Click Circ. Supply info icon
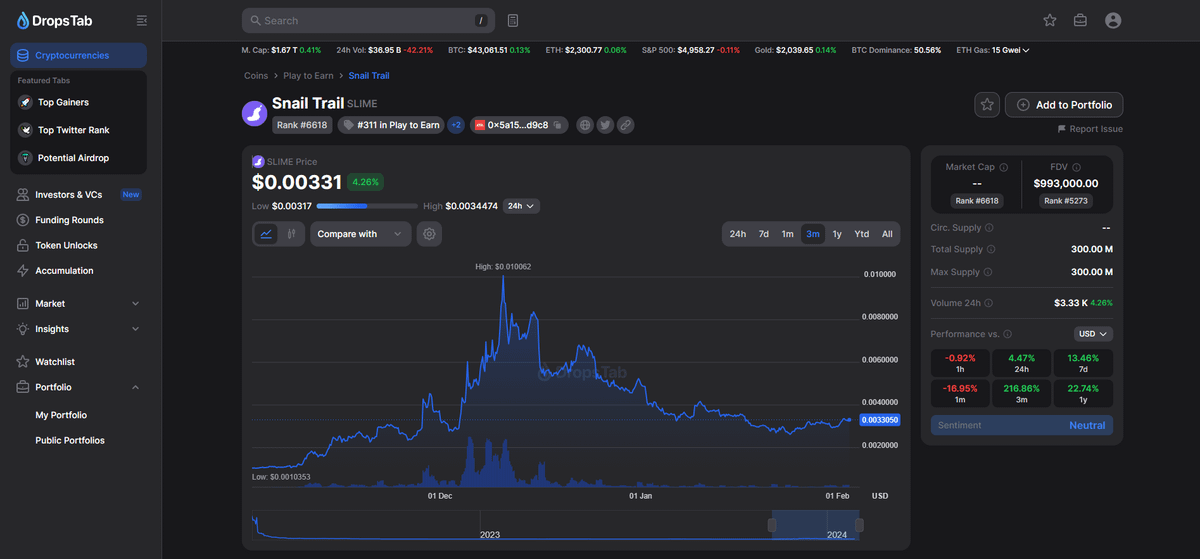 pyautogui.click(x=991, y=228)
